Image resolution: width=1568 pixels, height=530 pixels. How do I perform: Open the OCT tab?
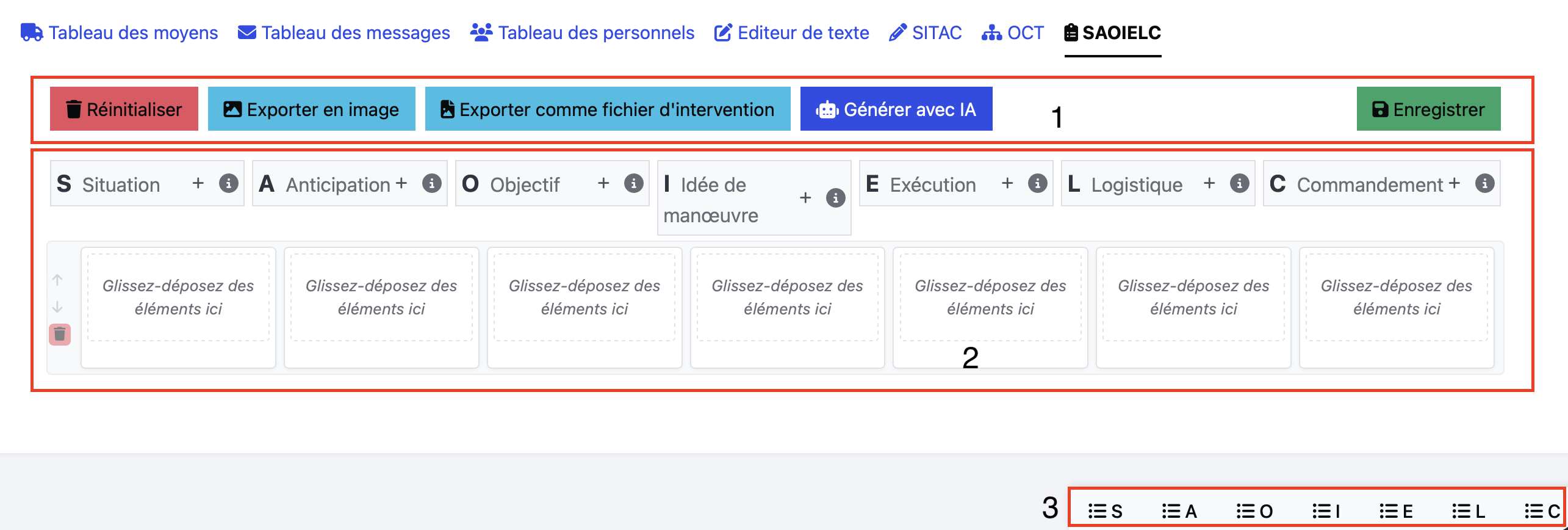[1013, 32]
